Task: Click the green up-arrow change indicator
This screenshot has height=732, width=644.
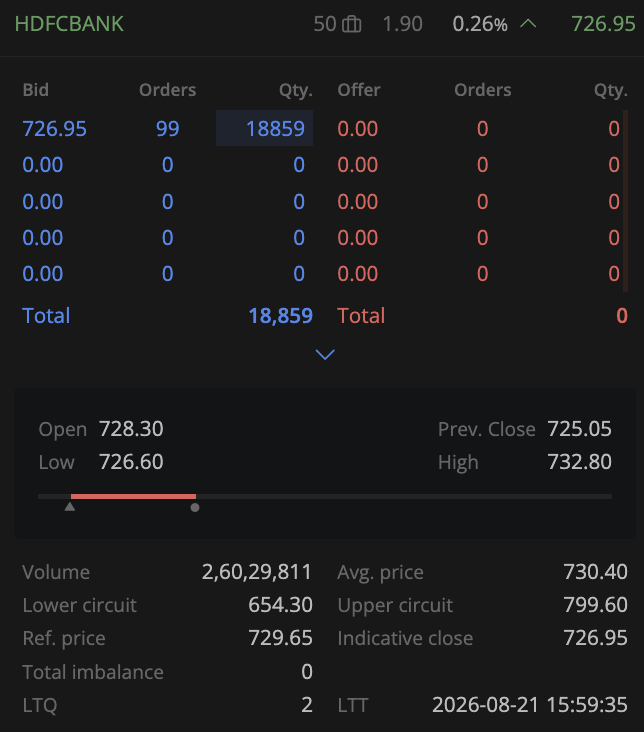Action: (528, 23)
